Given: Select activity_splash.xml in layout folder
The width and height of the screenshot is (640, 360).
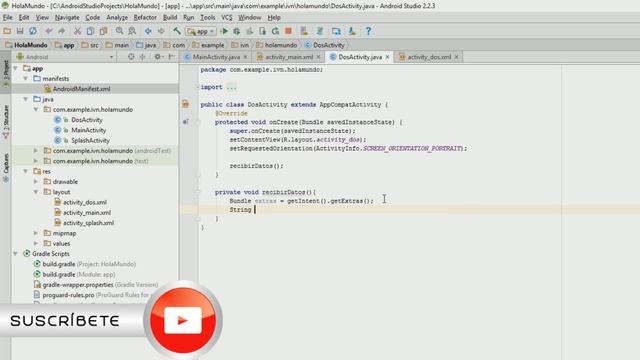Looking at the screenshot, I should (88, 223).
